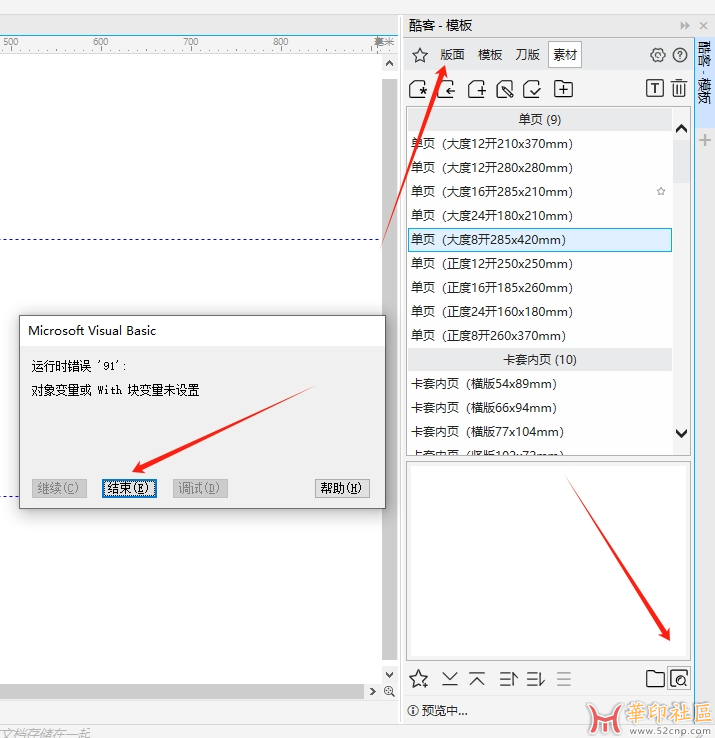Select 卡套内页 (横版66x94mm)
This screenshot has width=715, height=738.
click(x=539, y=408)
